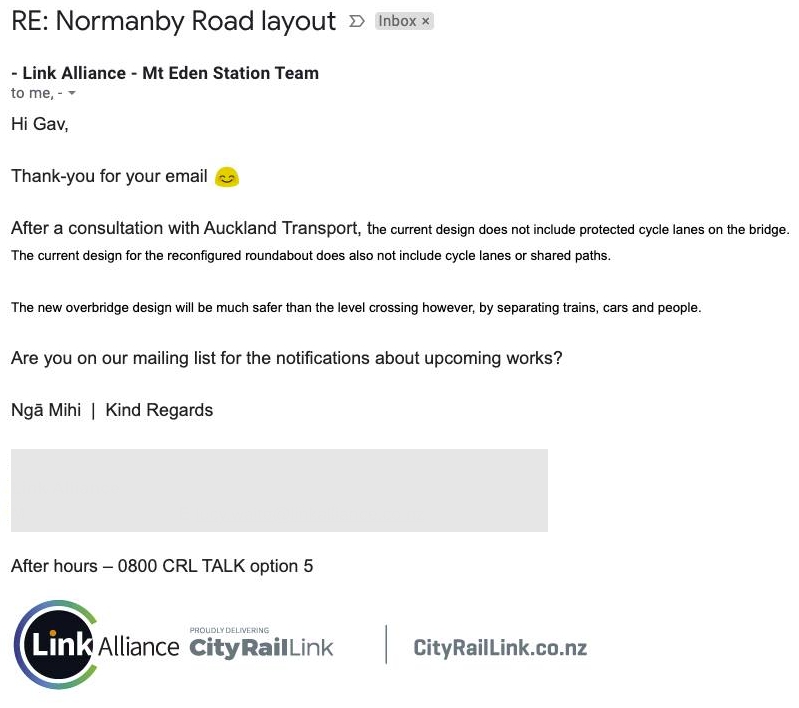Open the CityRailLink.co.nz website link

[x=500, y=648]
